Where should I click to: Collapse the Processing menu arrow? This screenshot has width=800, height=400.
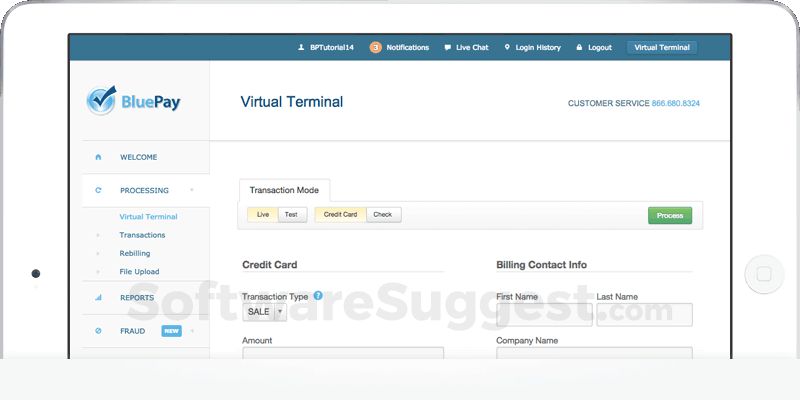[x=192, y=190]
